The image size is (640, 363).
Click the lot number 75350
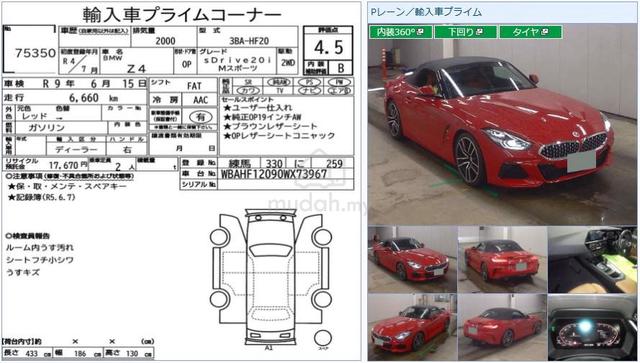pos(36,53)
